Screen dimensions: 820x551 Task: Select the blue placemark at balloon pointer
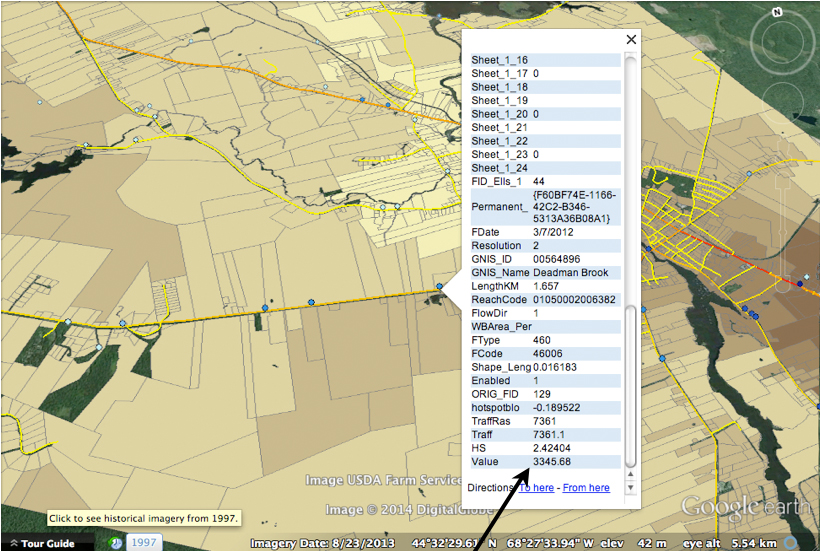439,288
